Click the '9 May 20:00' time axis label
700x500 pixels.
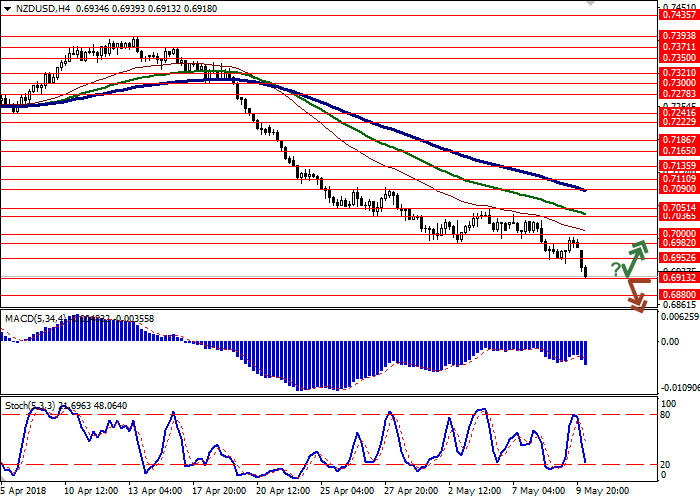click(602, 492)
